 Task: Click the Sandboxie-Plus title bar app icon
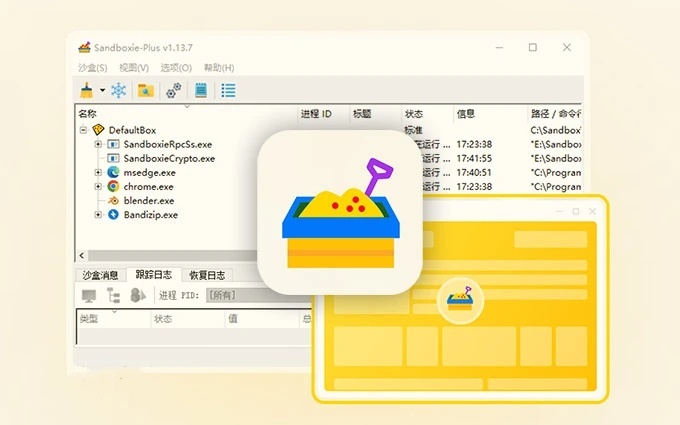pyautogui.click(x=85, y=47)
